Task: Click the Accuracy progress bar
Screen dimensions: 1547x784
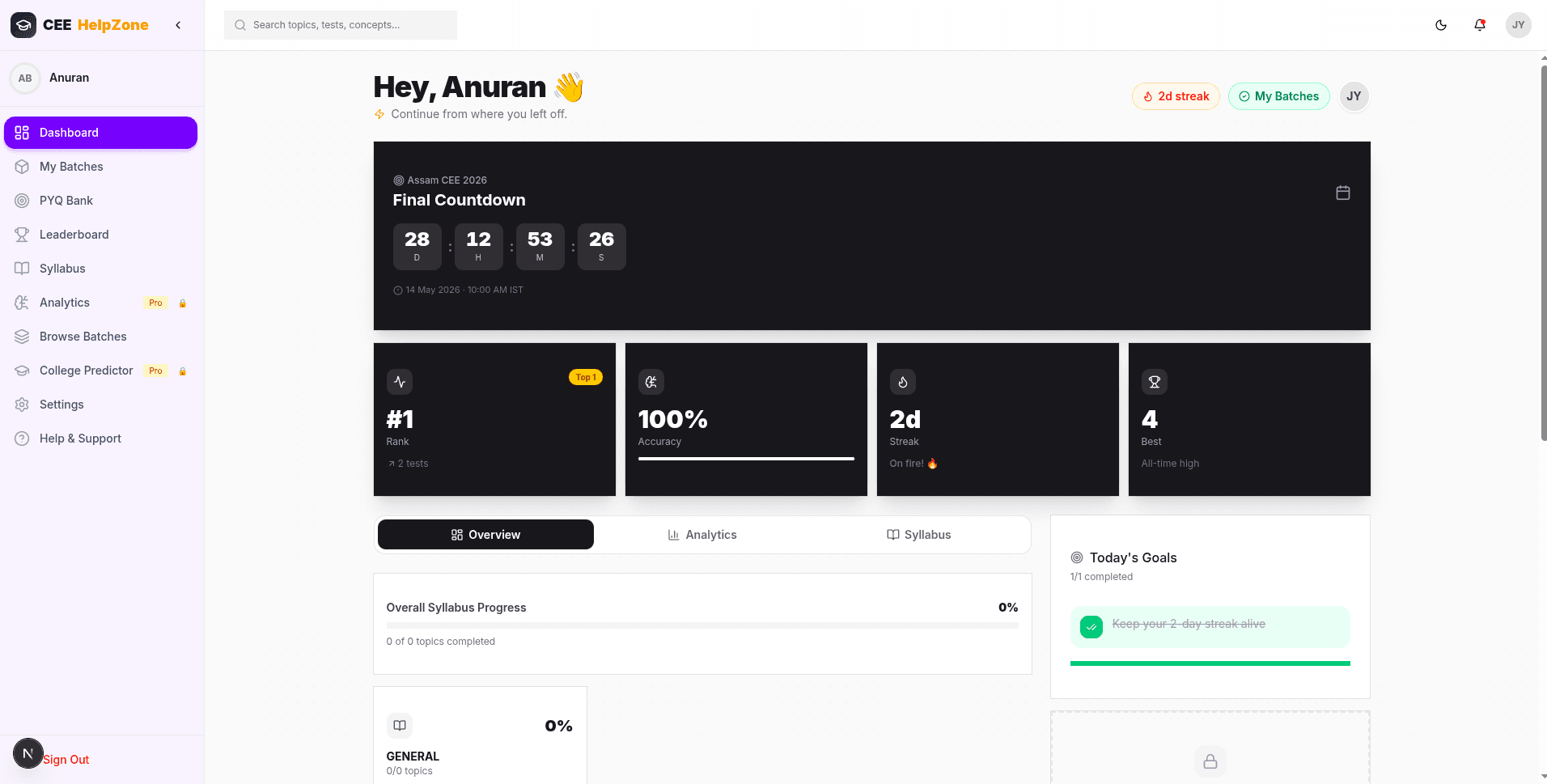Action: click(746, 459)
